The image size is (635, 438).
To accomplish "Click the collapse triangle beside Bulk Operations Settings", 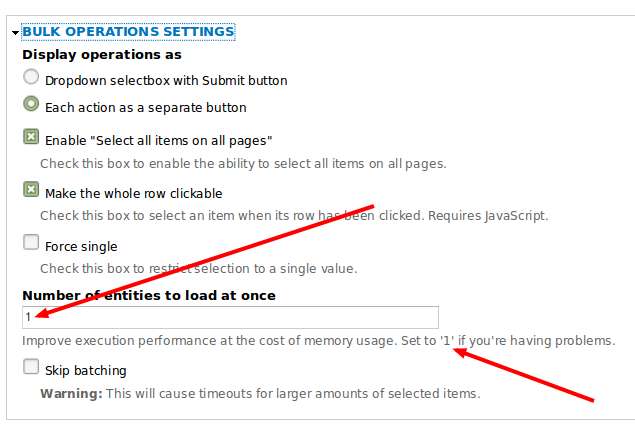I will 15,33.
